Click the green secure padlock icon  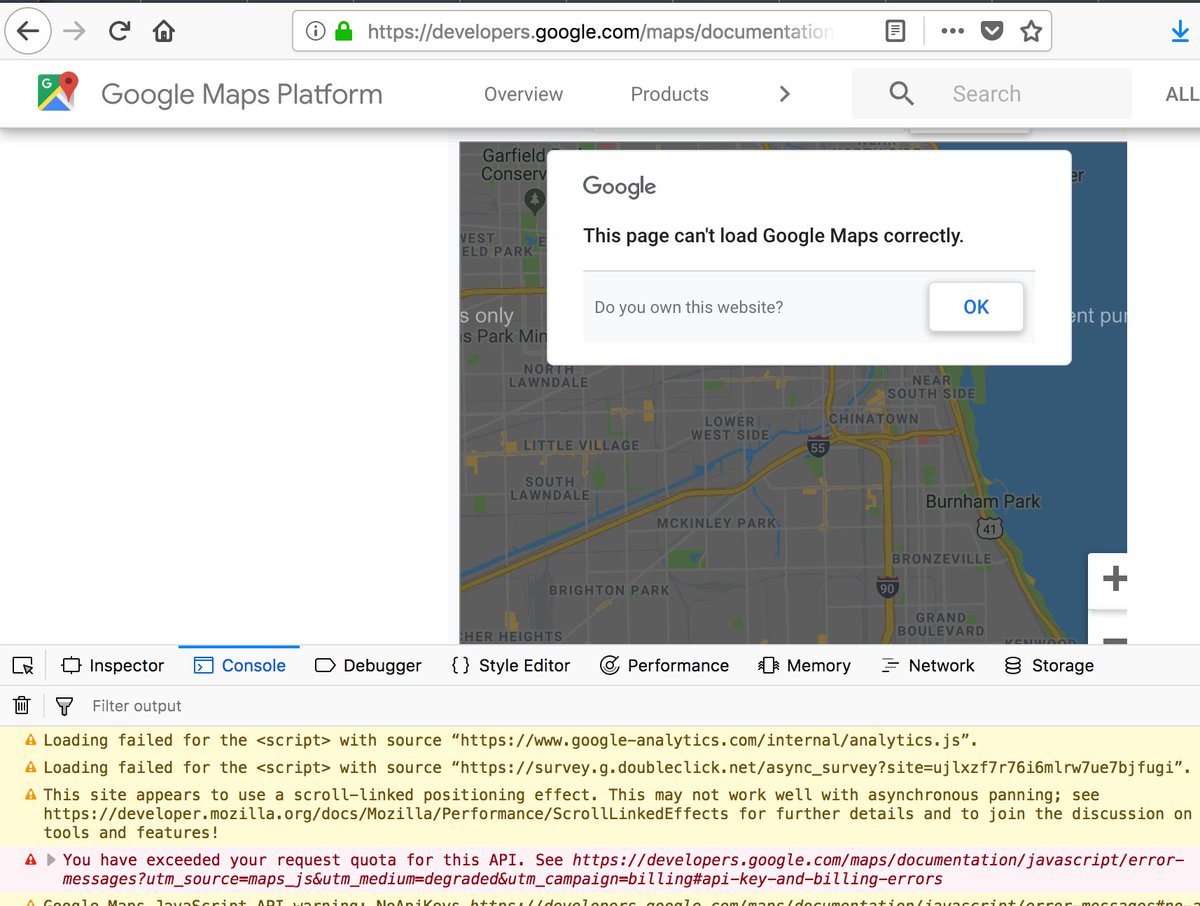pos(344,31)
